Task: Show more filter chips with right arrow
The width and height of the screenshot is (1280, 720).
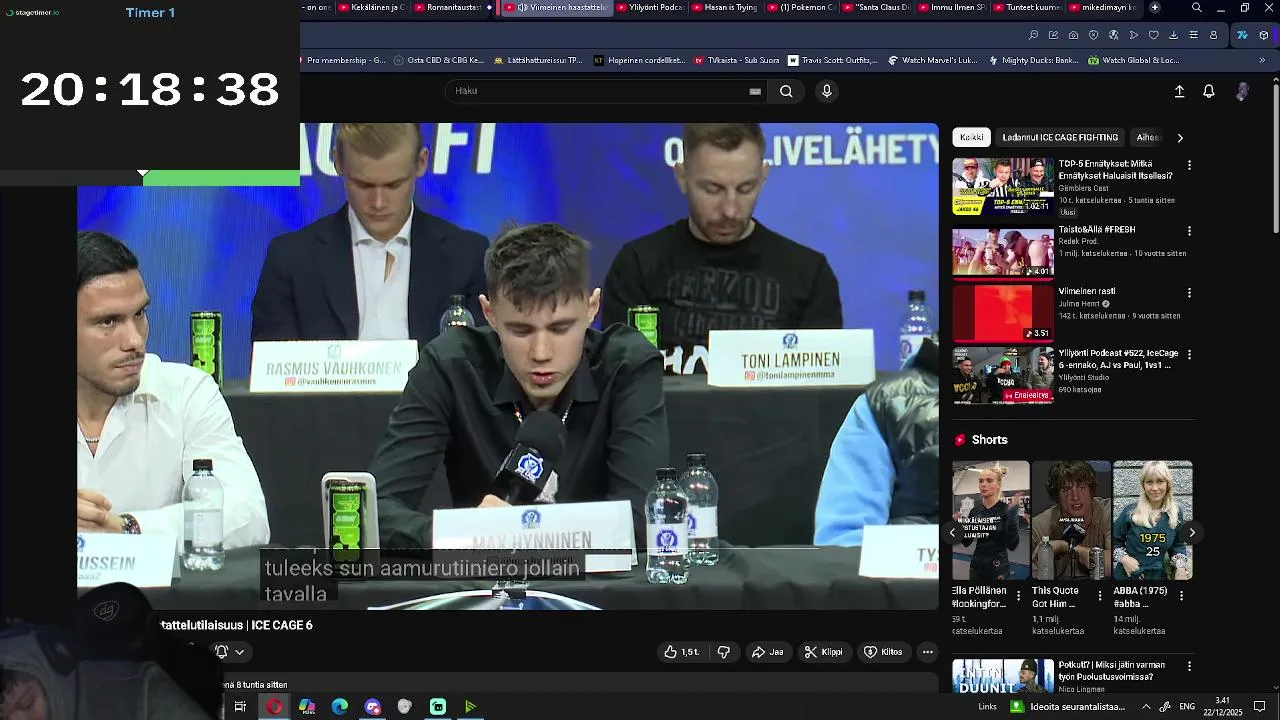Action: tap(1180, 138)
